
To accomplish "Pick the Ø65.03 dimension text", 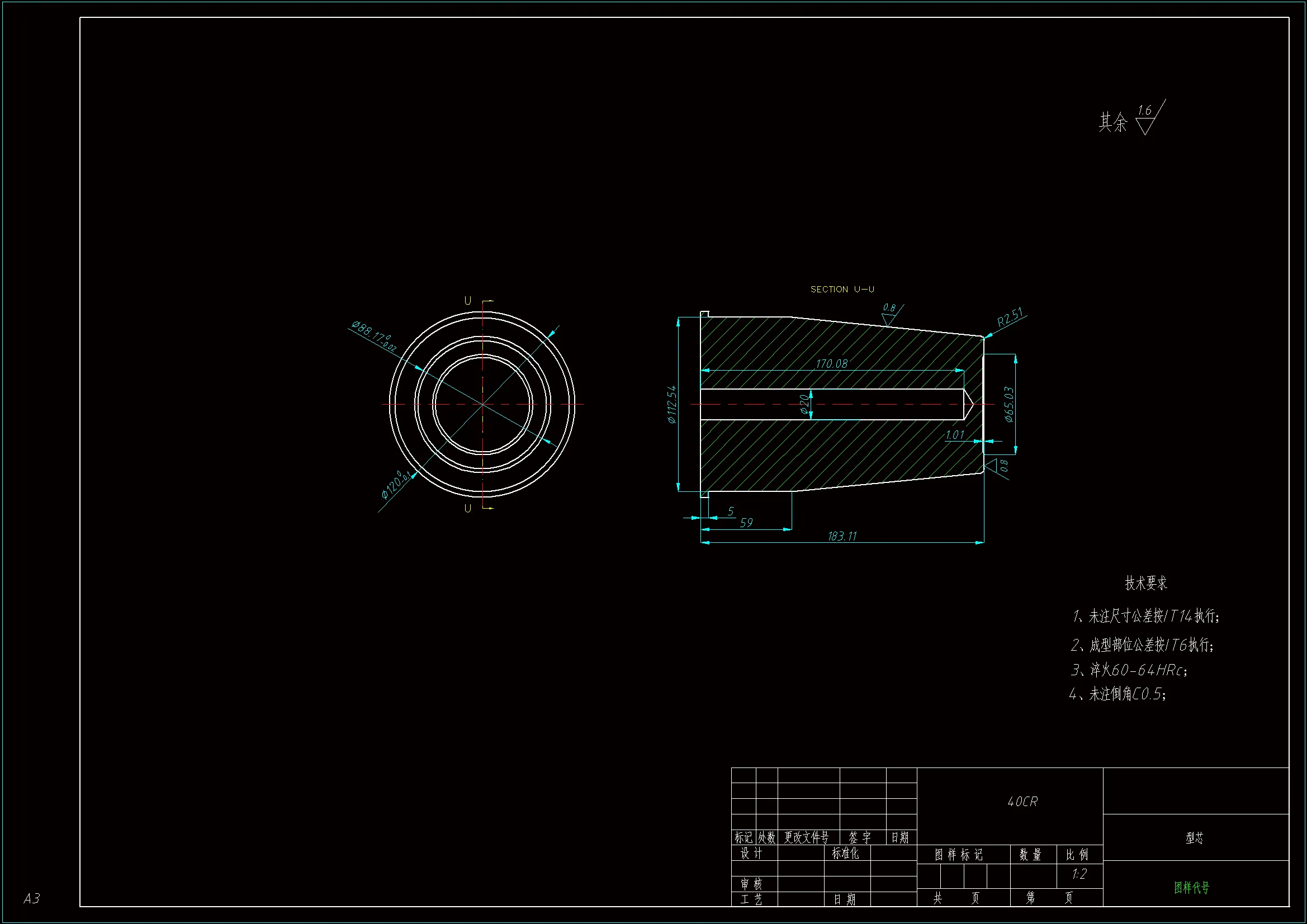I will pyautogui.click(x=1009, y=404).
